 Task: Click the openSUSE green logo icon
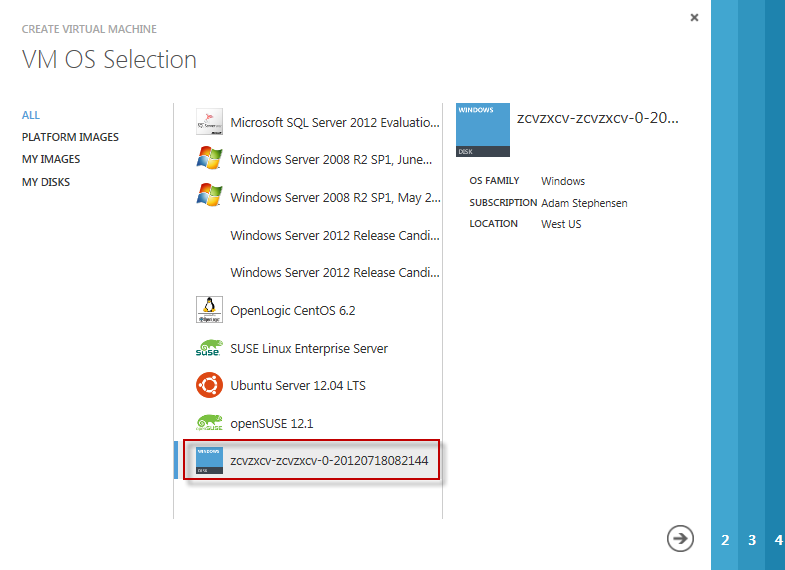click(209, 423)
